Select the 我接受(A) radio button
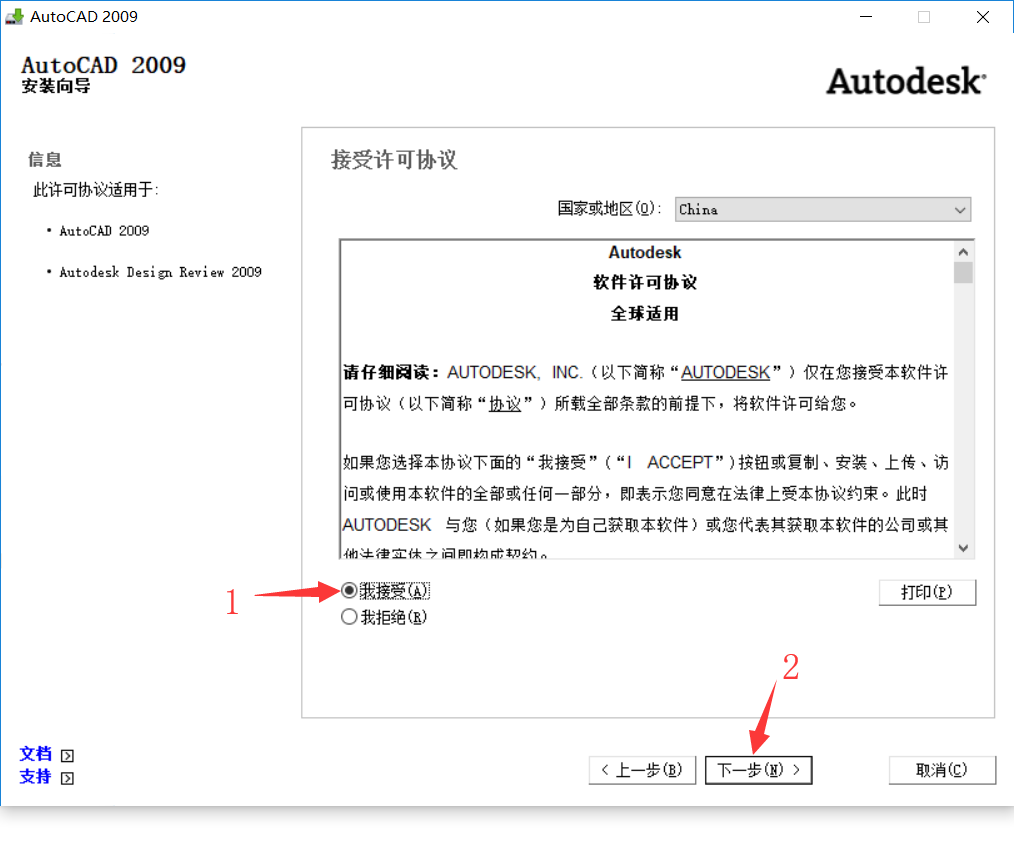Screen dimensions: 1014x857 point(349,591)
